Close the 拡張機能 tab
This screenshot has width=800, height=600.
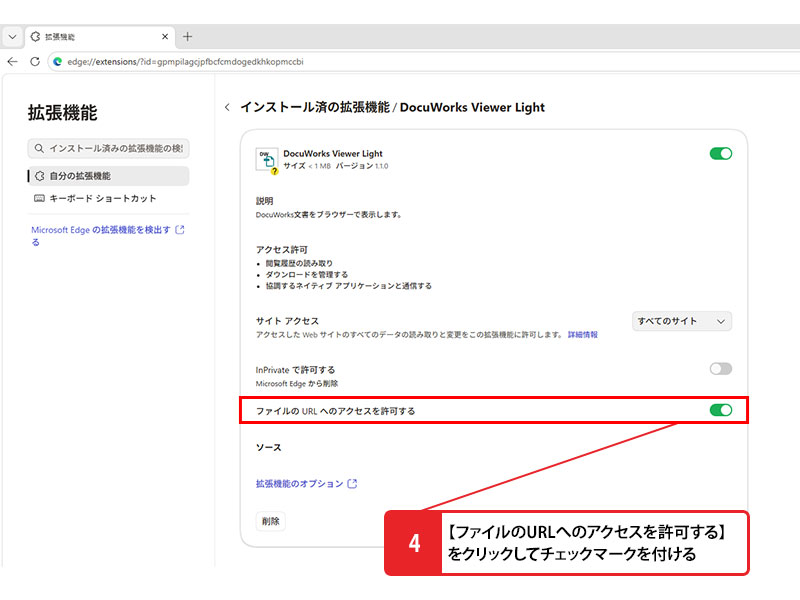[x=165, y=37]
